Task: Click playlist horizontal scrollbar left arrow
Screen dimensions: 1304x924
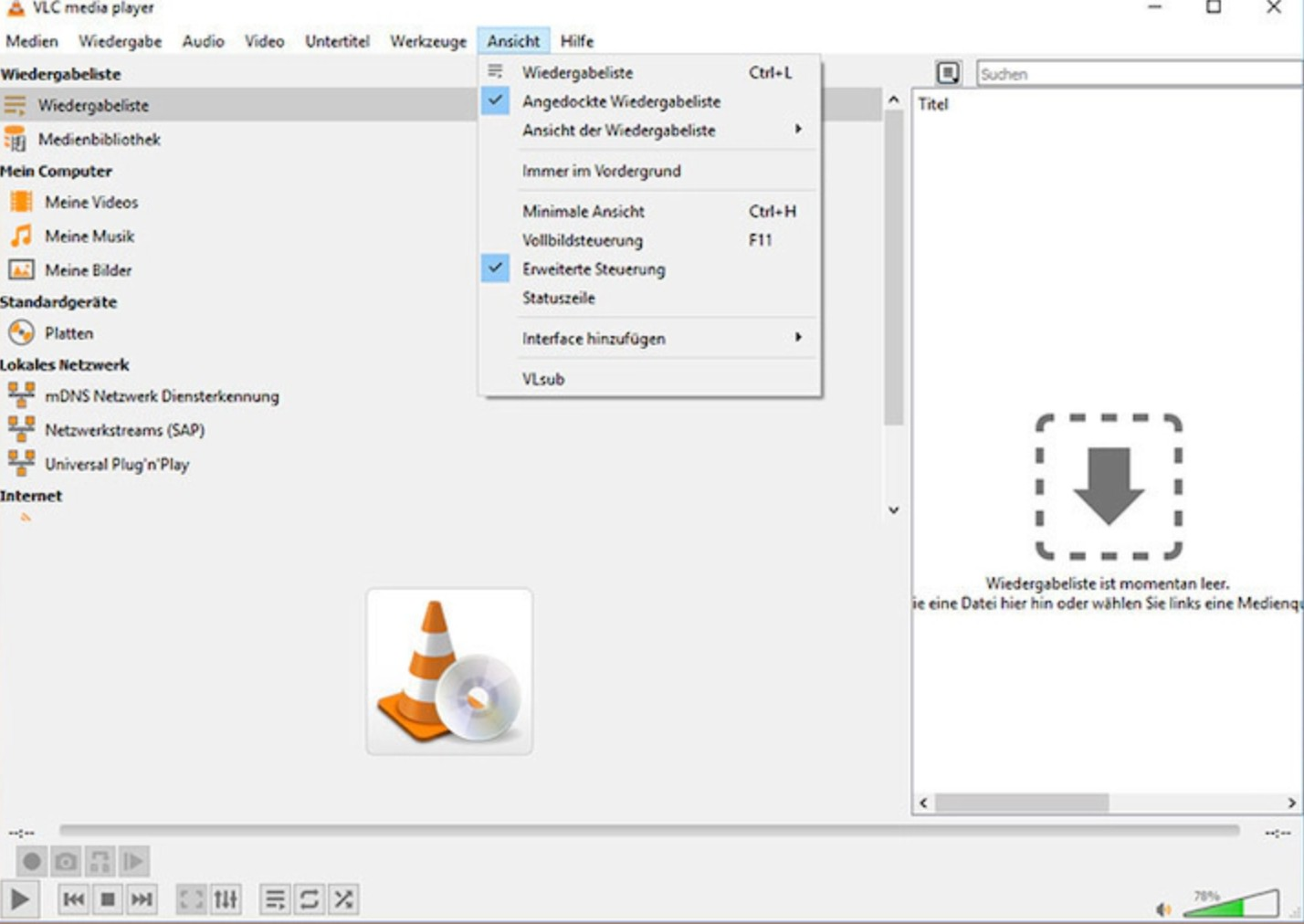Action: point(923,803)
